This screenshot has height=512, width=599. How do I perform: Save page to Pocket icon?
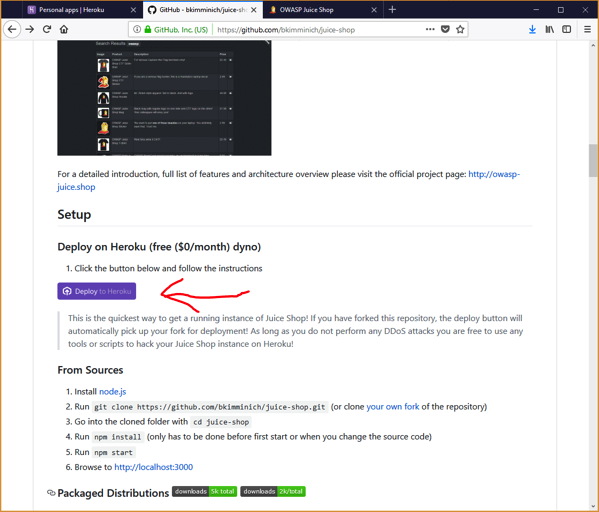tap(445, 29)
